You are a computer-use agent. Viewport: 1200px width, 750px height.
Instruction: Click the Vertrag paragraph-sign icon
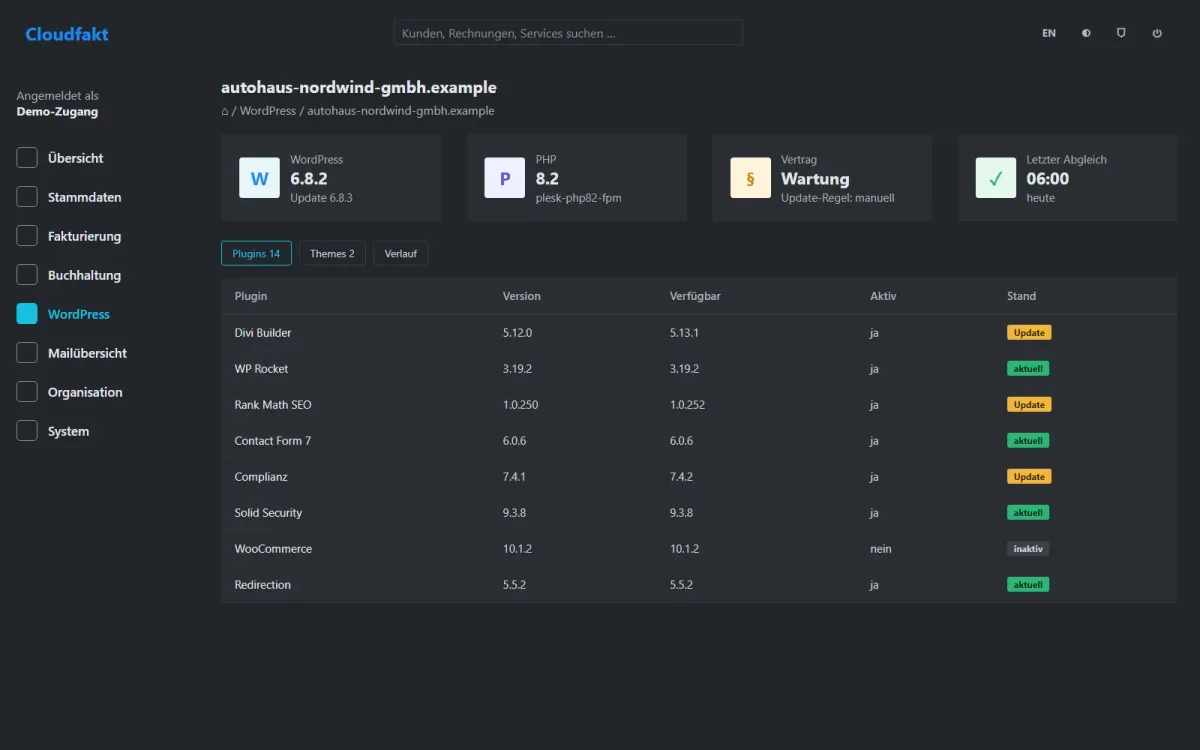pyautogui.click(x=750, y=178)
